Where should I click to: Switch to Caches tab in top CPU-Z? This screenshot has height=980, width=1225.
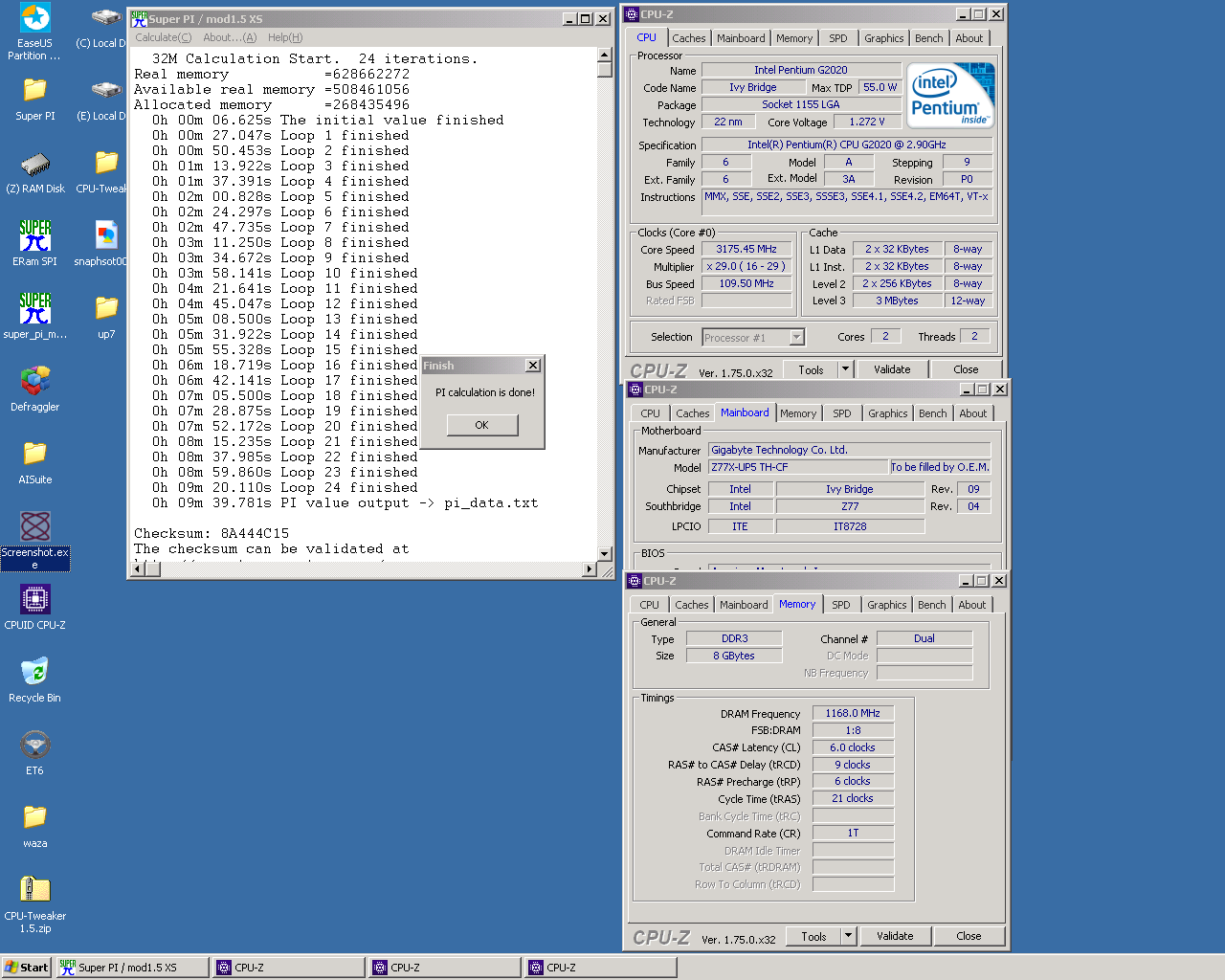pyautogui.click(x=689, y=38)
